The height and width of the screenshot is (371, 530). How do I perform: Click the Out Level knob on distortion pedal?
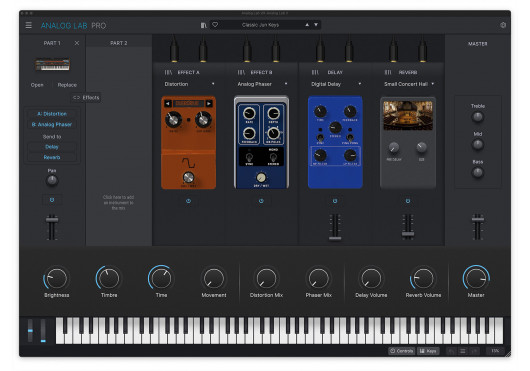203,119
